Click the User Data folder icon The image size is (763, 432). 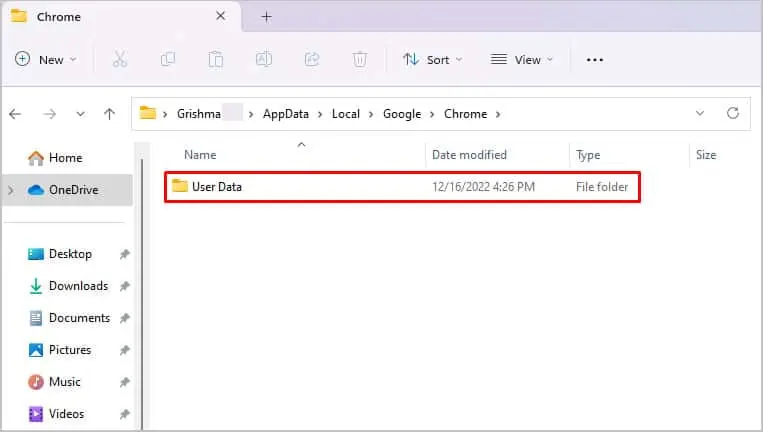click(x=180, y=186)
